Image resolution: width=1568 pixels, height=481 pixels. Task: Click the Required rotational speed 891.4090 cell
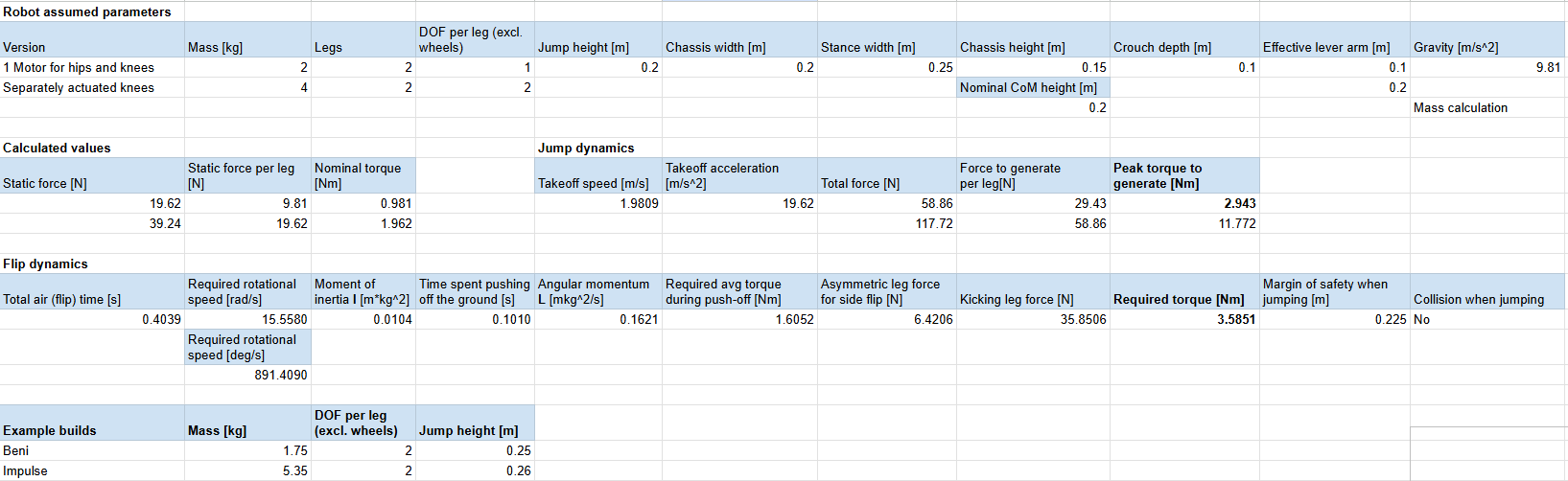pos(247,375)
